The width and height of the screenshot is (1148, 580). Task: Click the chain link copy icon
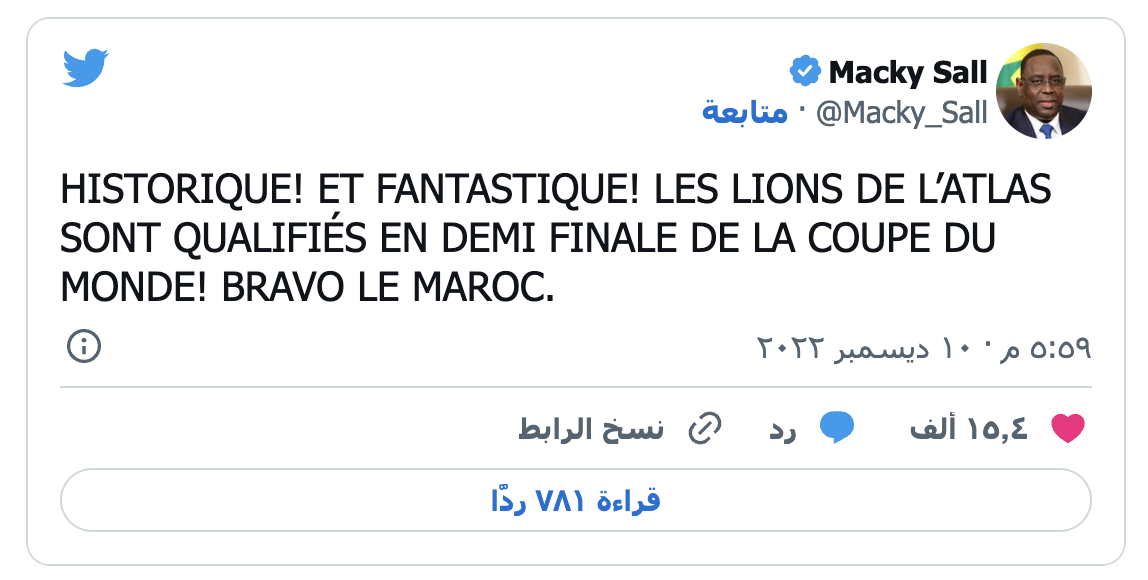(x=705, y=428)
